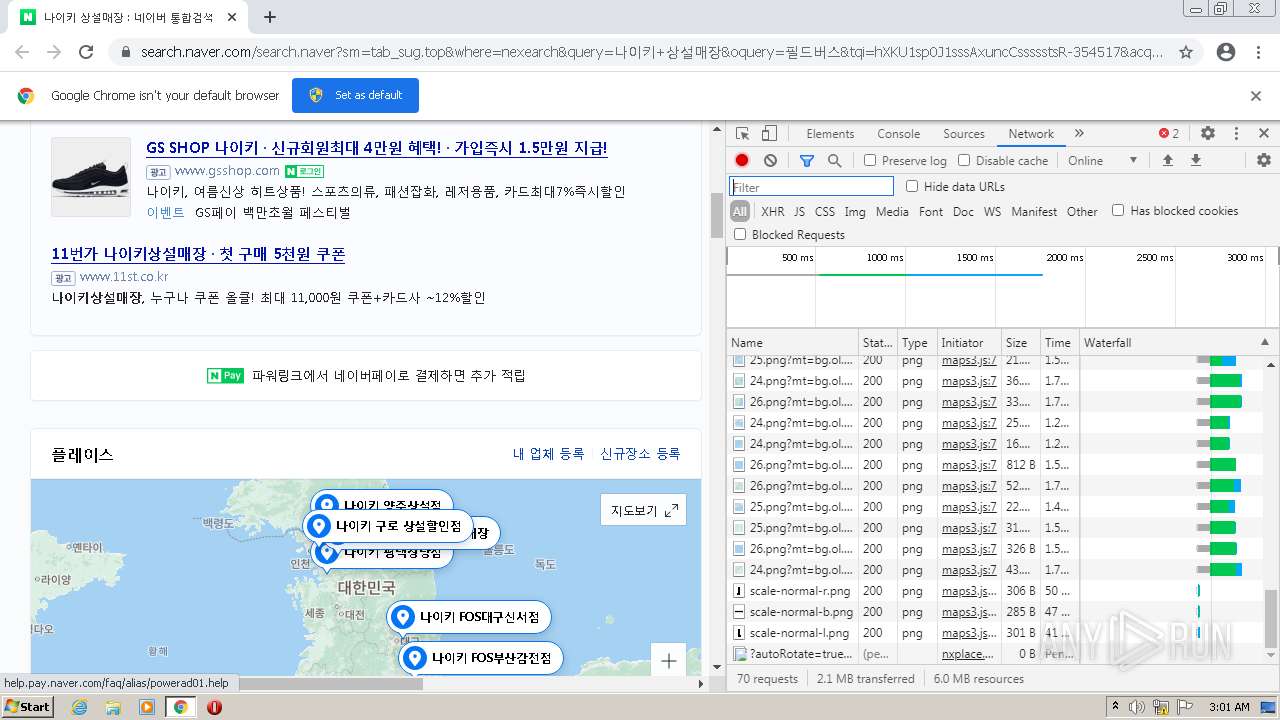Image resolution: width=1280 pixels, height=720 pixels.
Task: Filter requests by JS type
Action: tap(799, 211)
